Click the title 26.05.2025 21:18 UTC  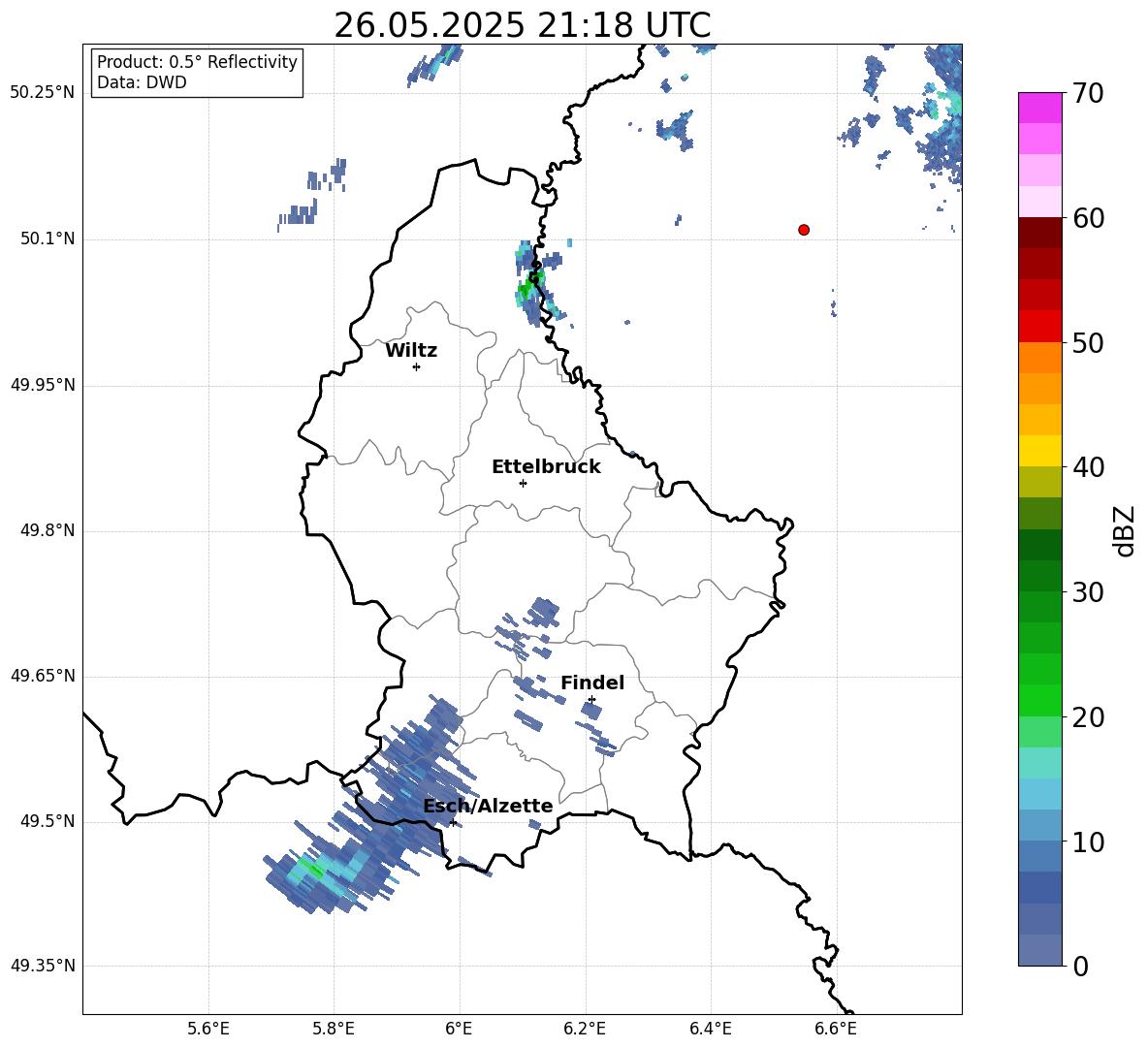522,25
